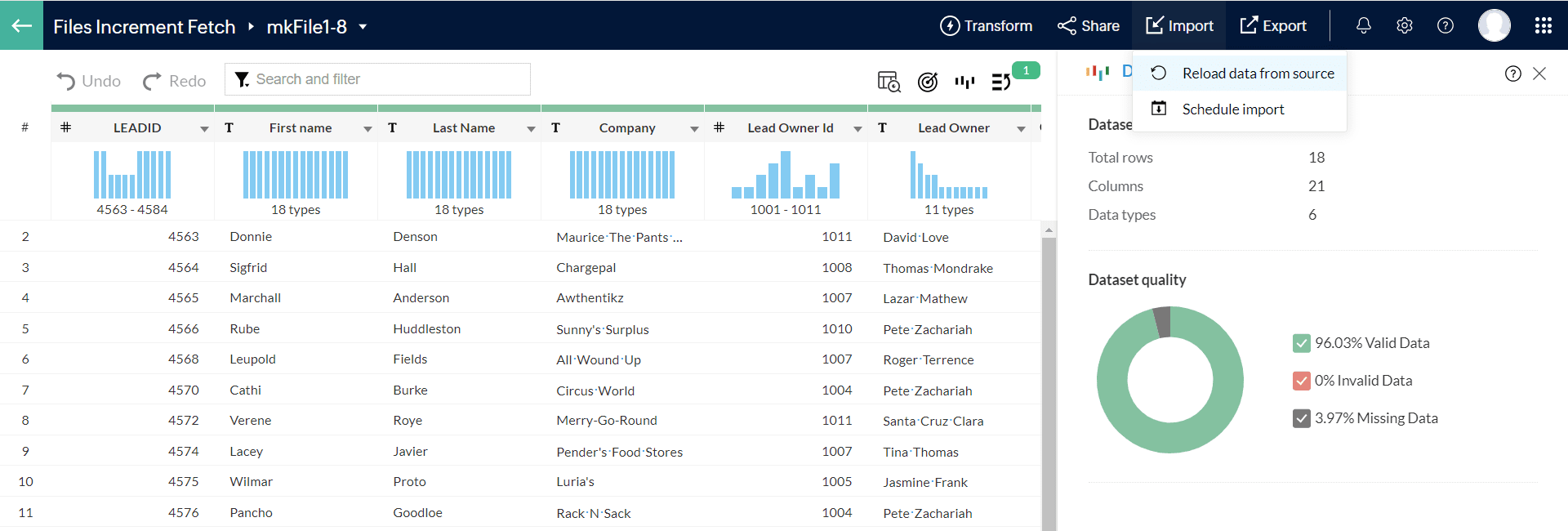Open the applied rules list icon
Screen dimensions: 1568x531
click(x=1000, y=82)
